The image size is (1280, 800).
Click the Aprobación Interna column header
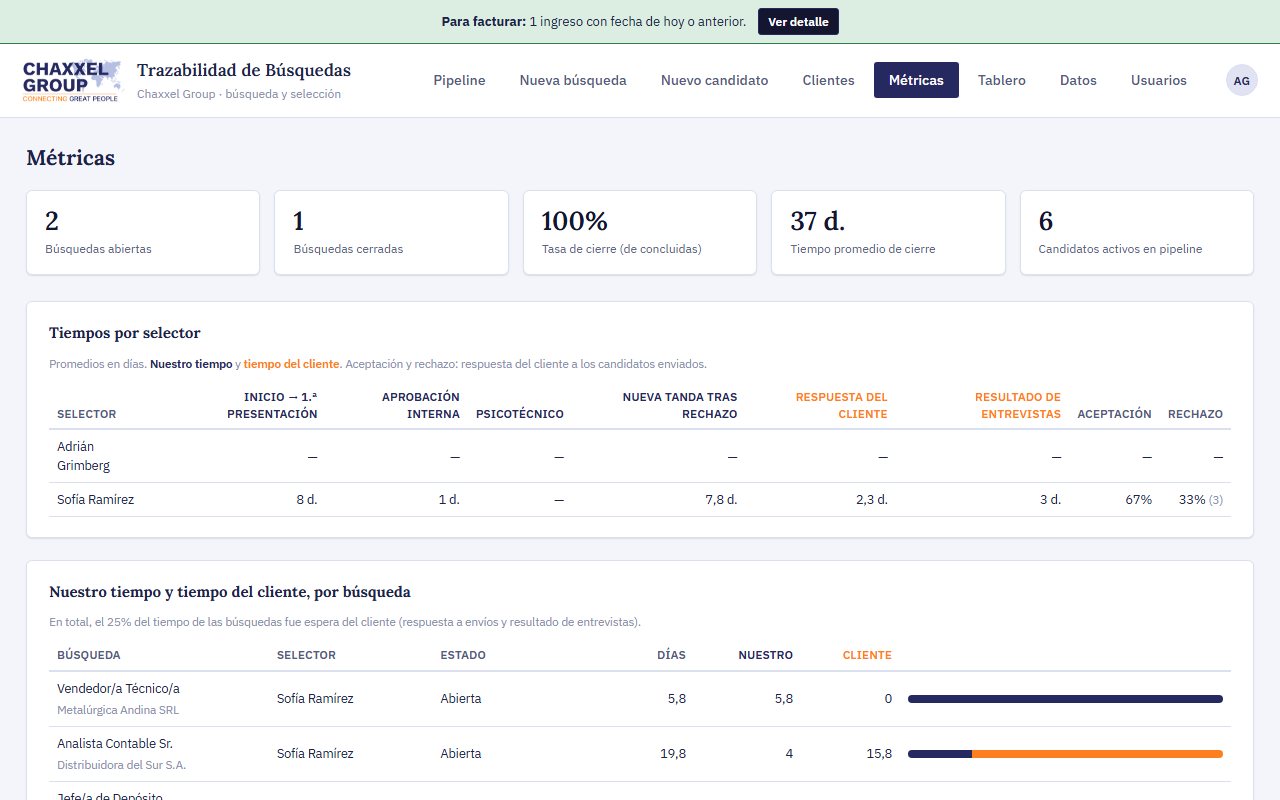tap(421, 405)
